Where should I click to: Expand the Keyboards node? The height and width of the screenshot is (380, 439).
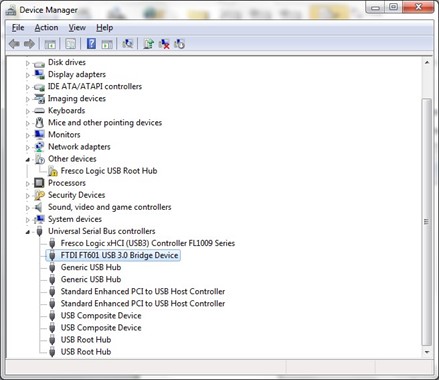pos(28,111)
